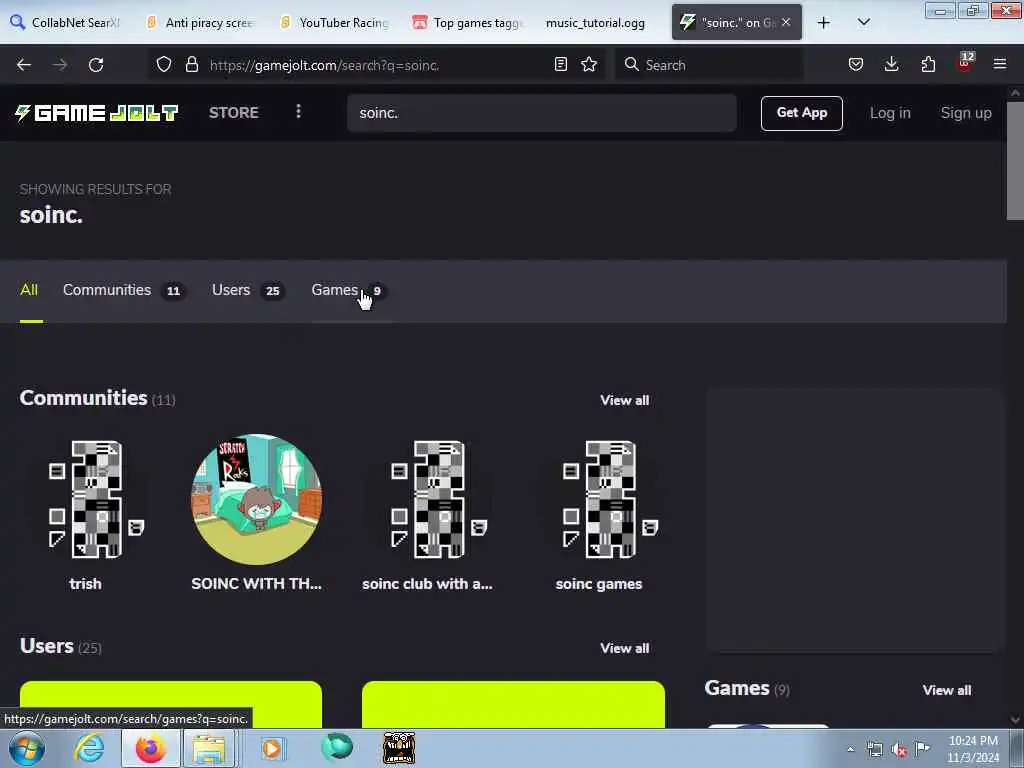This screenshot has height=768, width=1024.
Task: Click the Firefox taskbar icon
Action: coord(150,748)
